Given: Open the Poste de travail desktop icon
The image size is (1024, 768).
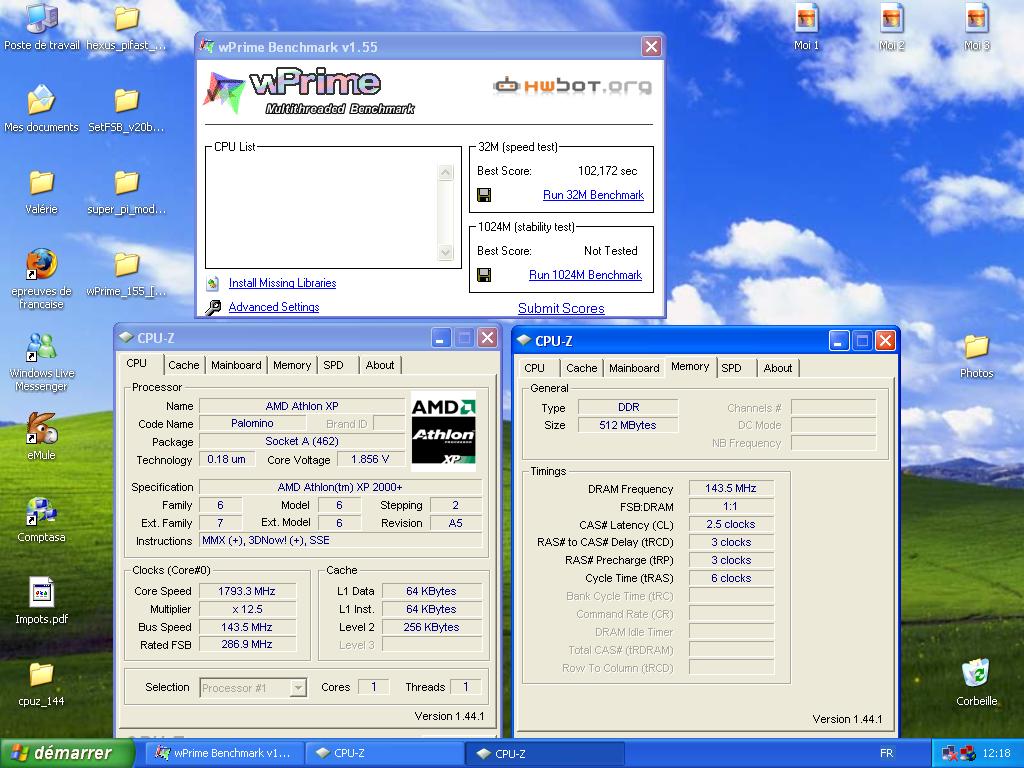Looking at the screenshot, I should (41, 18).
